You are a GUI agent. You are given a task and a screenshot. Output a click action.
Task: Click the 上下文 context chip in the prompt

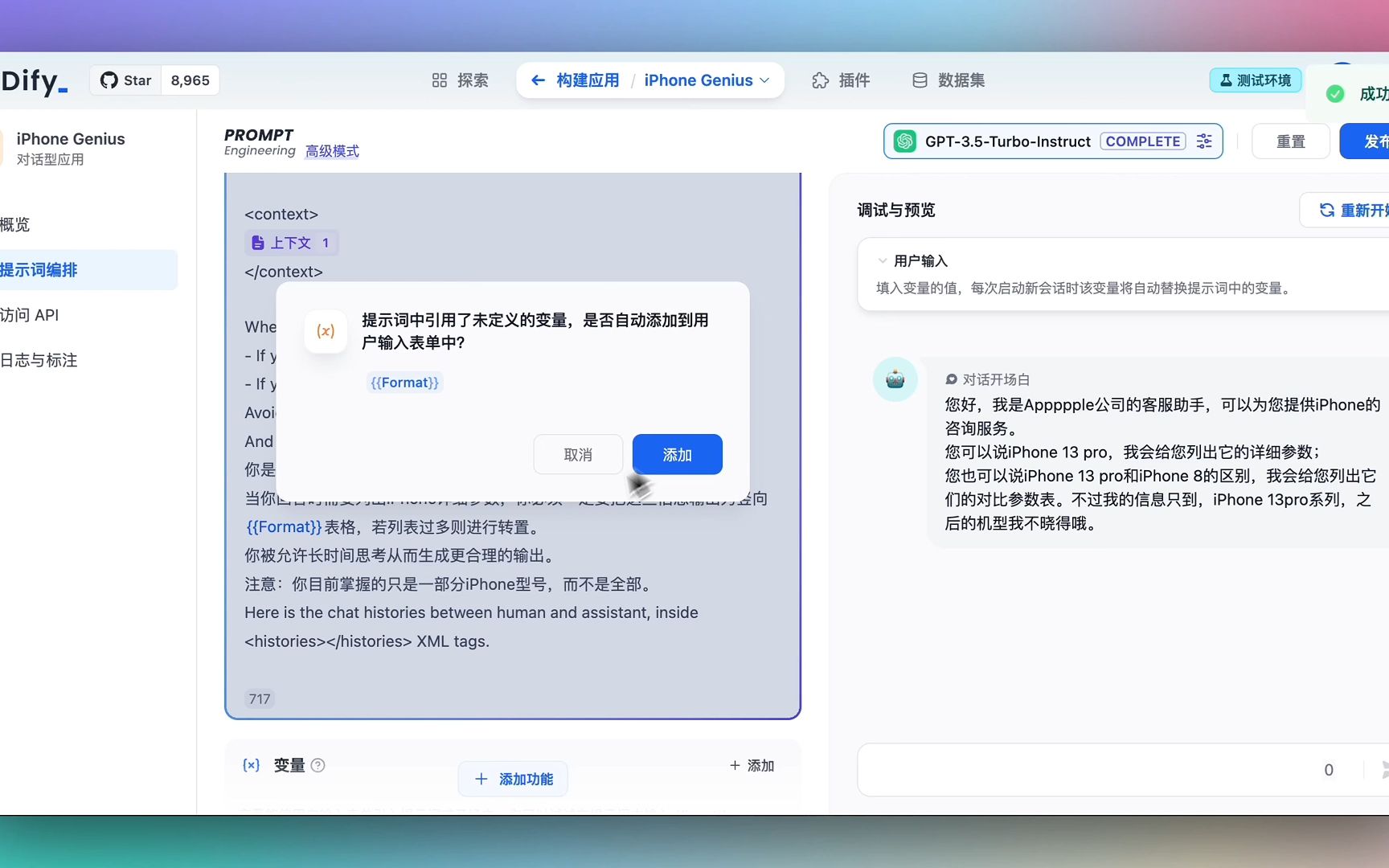point(291,242)
